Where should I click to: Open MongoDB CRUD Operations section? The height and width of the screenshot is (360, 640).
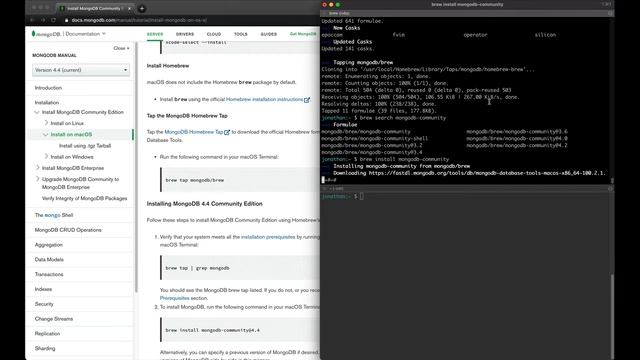click(68, 230)
